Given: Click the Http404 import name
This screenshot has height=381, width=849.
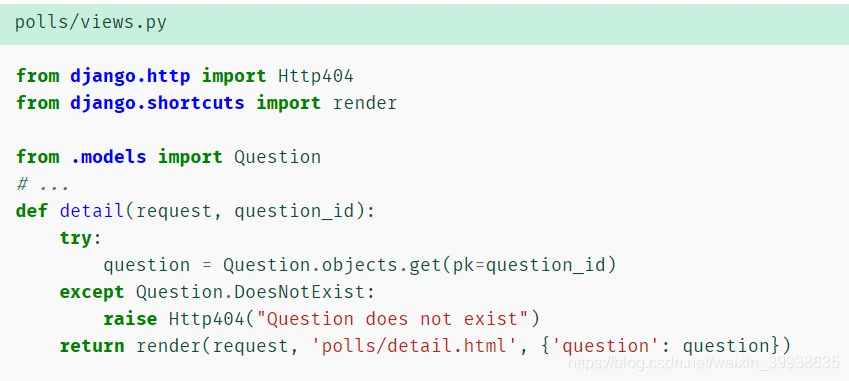Looking at the screenshot, I should (316, 76).
